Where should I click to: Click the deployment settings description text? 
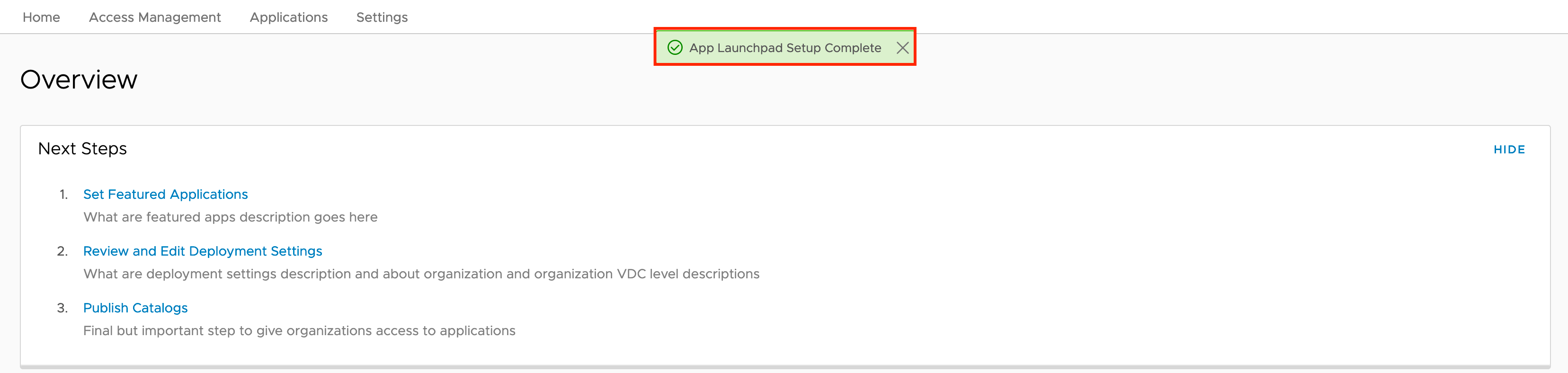pos(421,274)
